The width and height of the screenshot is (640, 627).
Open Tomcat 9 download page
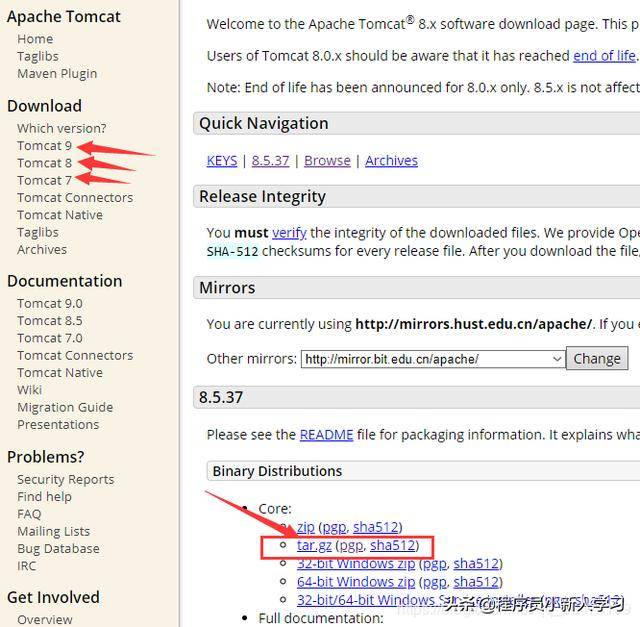pos(44,146)
